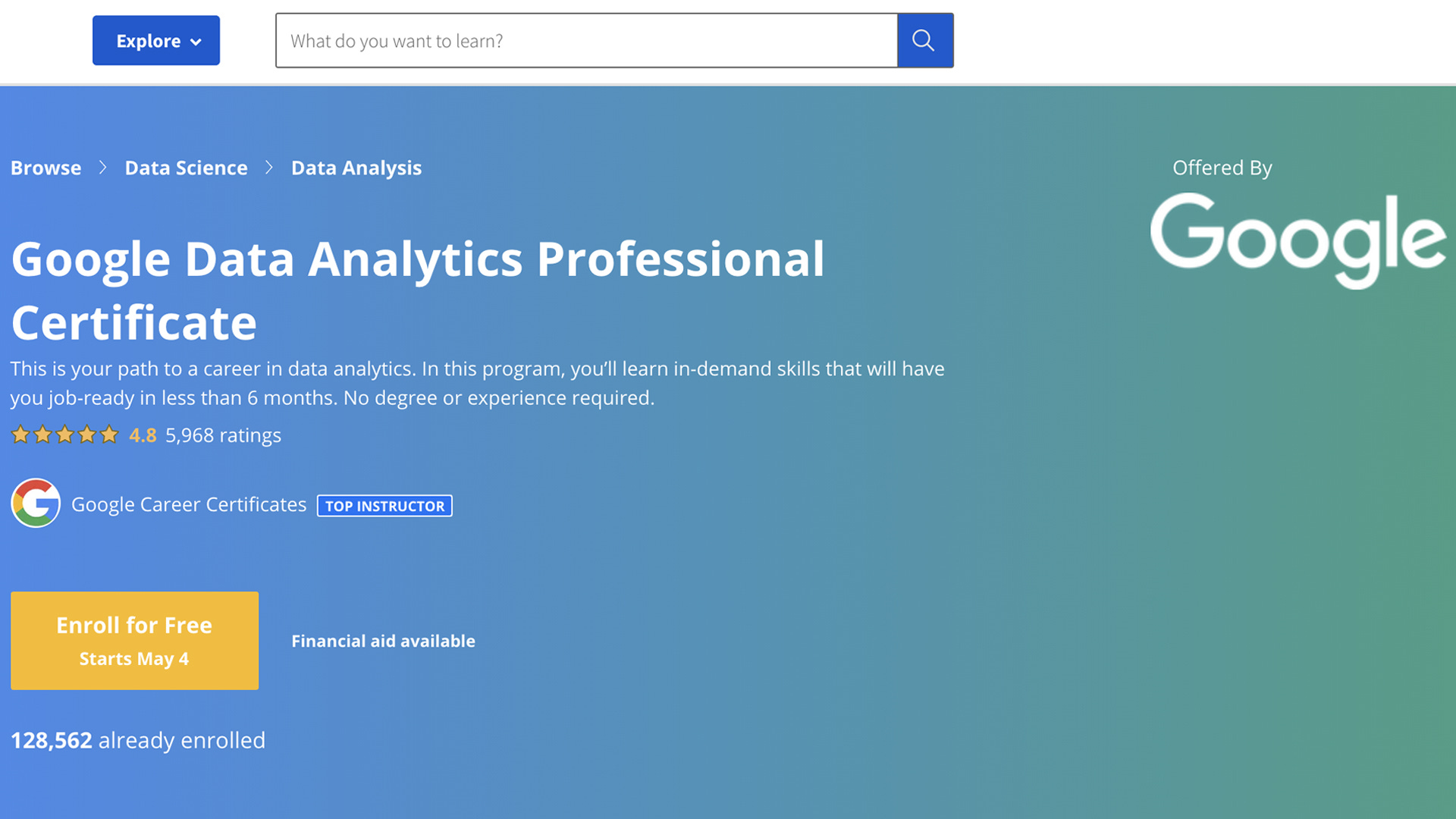Click the 5,968 ratings text
Image resolution: width=1456 pixels, height=819 pixels.
tap(224, 435)
